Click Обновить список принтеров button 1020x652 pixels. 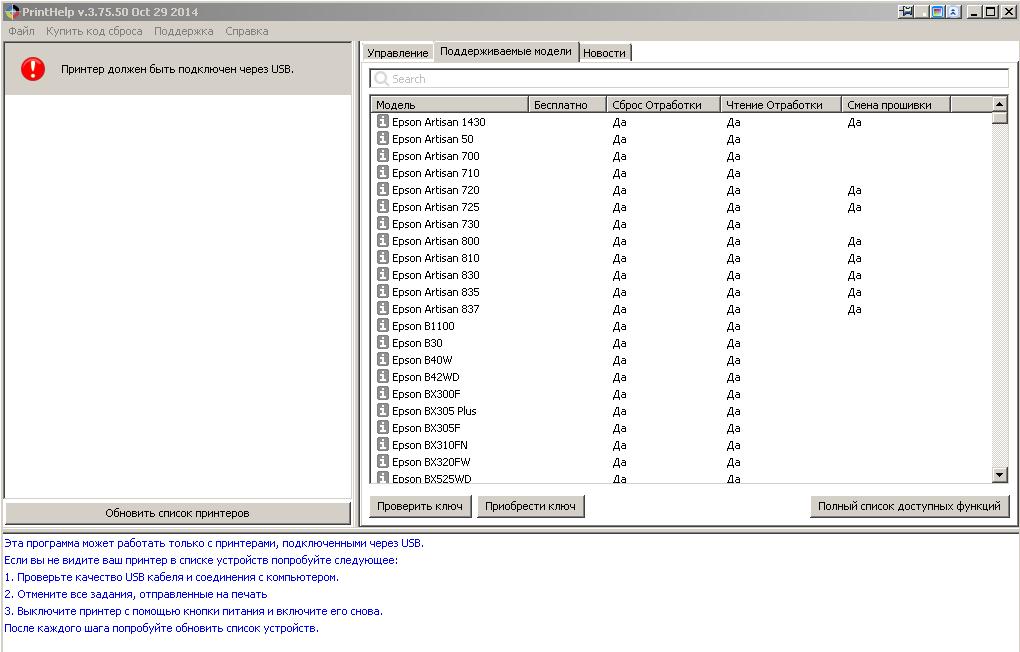(177, 513)
